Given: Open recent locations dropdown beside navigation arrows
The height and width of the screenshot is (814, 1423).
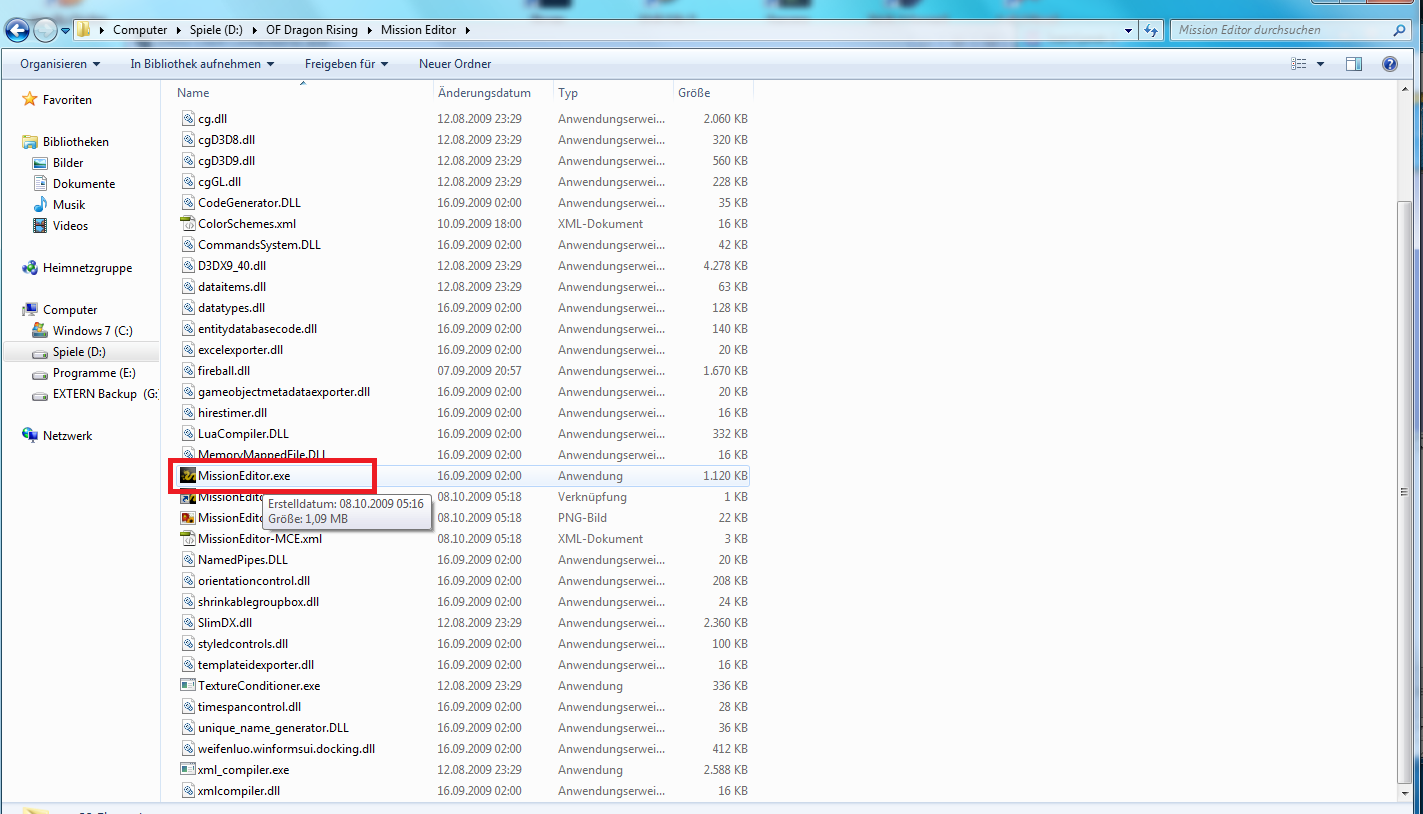Looking at the screenshot, I should 65,31.
